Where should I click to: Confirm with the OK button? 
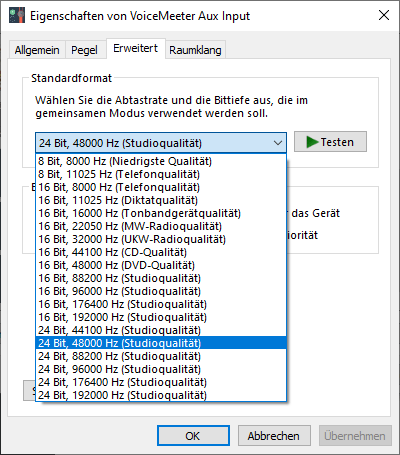pyautogui.click(x=193, y=436)
